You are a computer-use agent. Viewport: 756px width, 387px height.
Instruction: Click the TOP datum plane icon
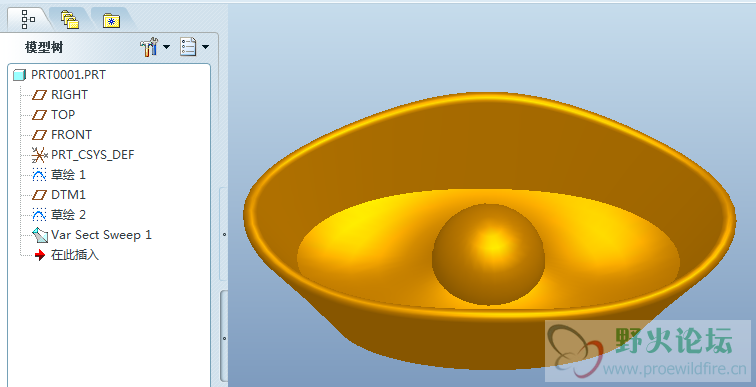click(40, 115)
